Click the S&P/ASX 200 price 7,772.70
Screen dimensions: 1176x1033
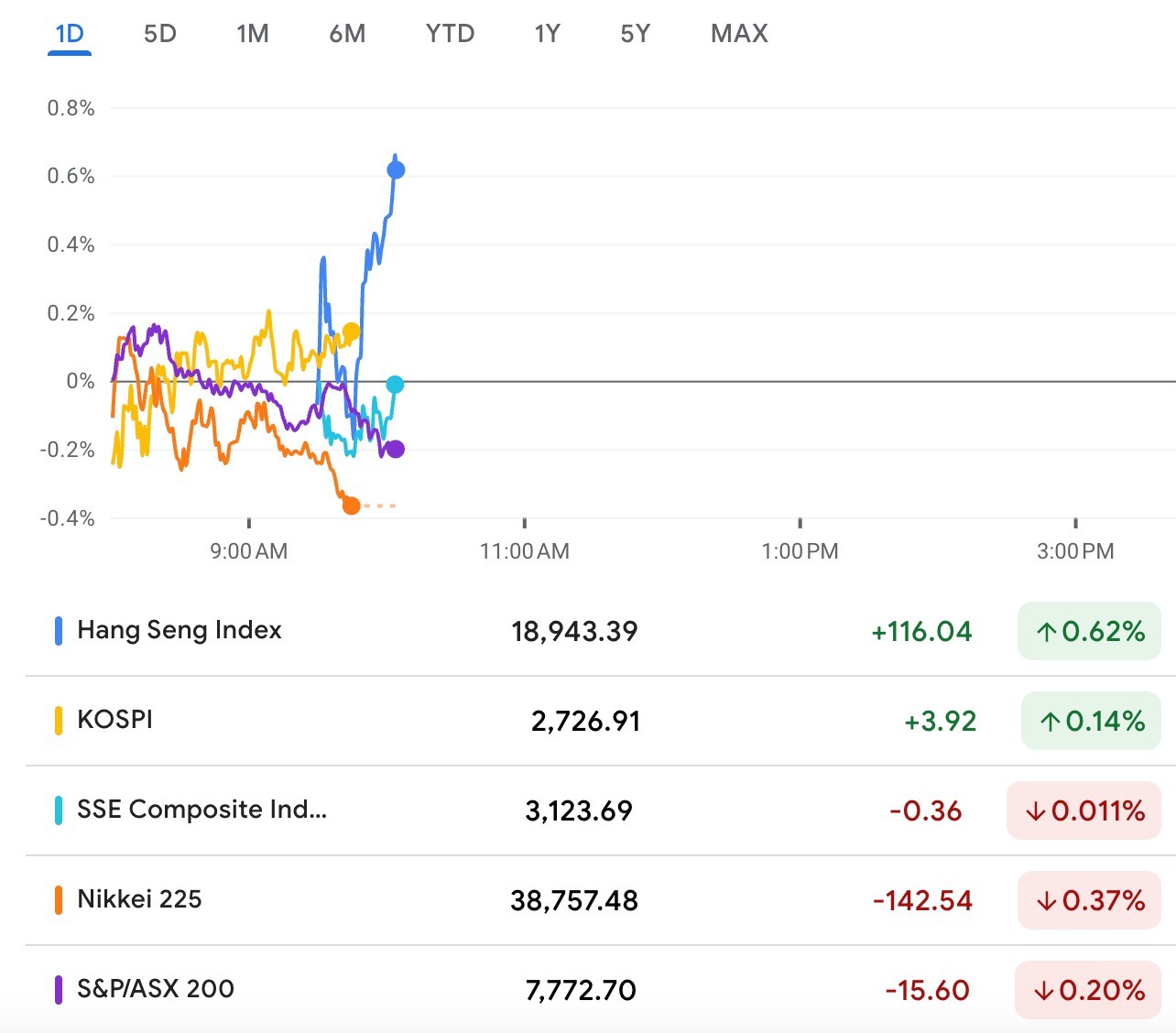click(581, 991)
